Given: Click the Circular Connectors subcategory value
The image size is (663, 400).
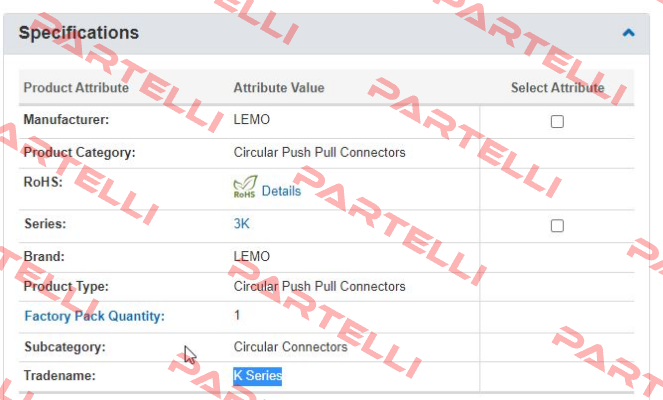Looking at the screenshot, I should (x=290, y=347).
